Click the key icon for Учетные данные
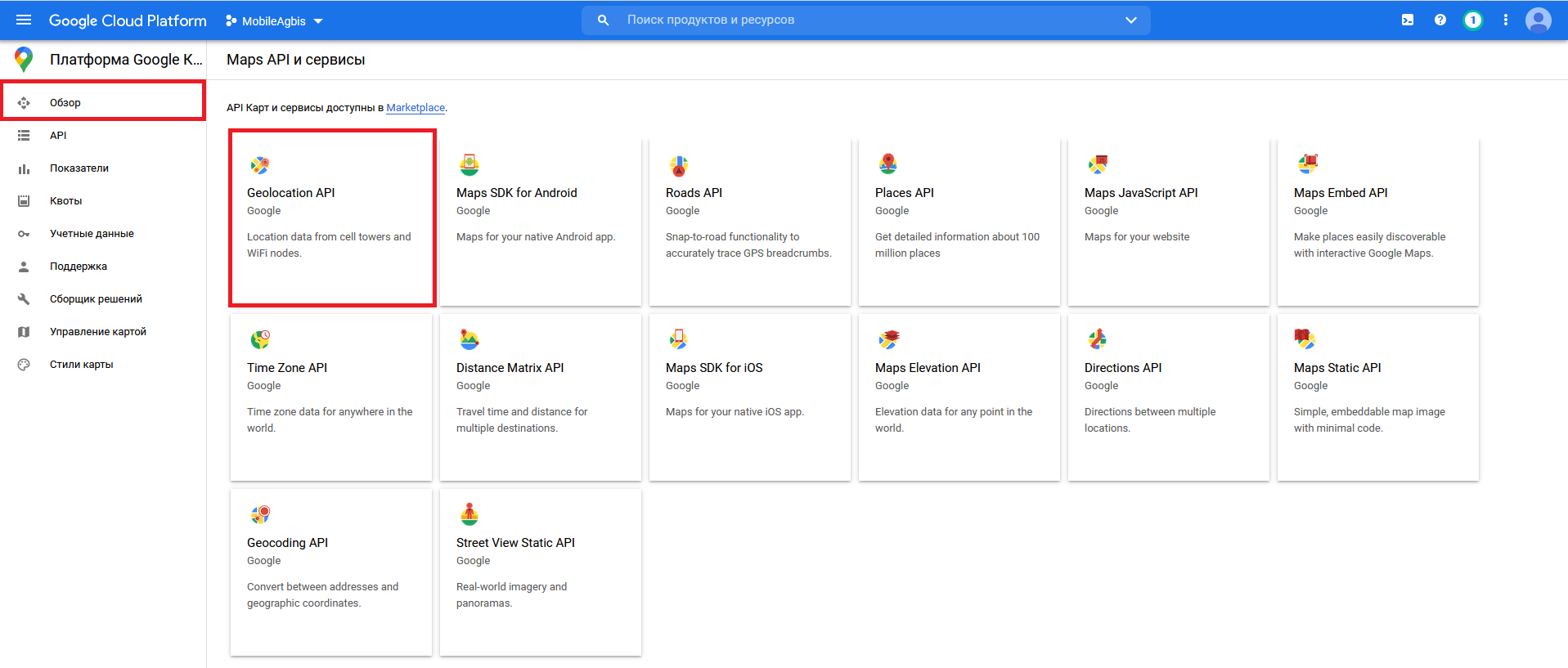This screenshot has width=1568, height=668. (x=24, y=234)
